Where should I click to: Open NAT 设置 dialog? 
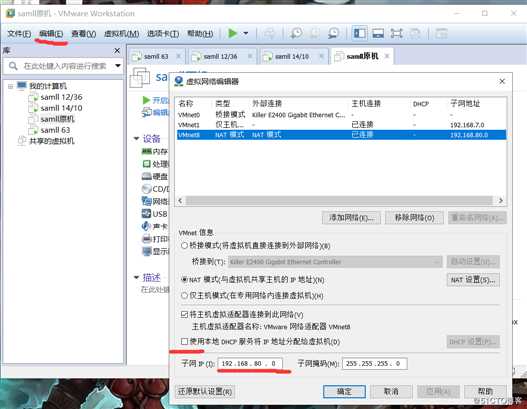point(473,280)
